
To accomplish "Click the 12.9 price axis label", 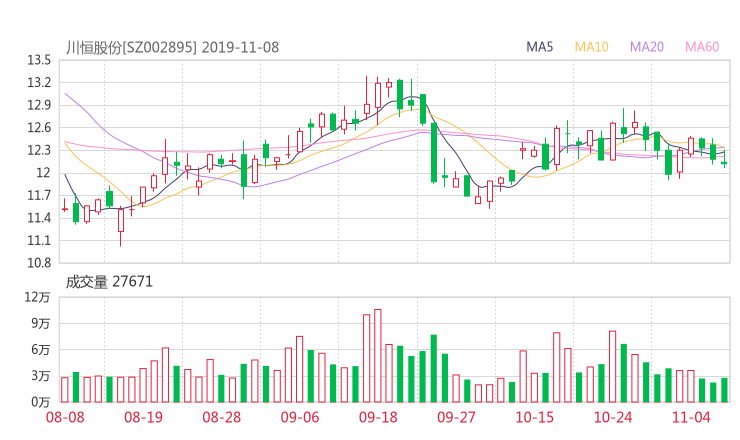I will click(39, 105).
